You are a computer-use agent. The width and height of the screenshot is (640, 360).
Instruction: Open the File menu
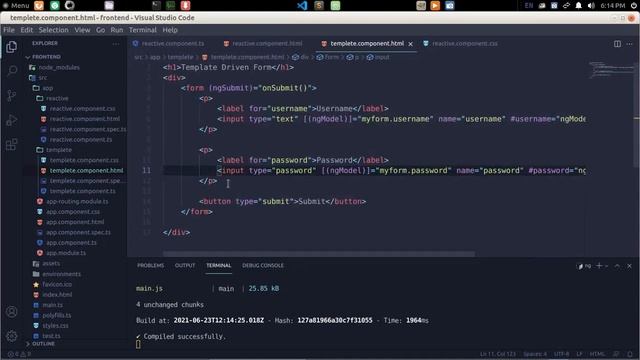click(9, 30)
